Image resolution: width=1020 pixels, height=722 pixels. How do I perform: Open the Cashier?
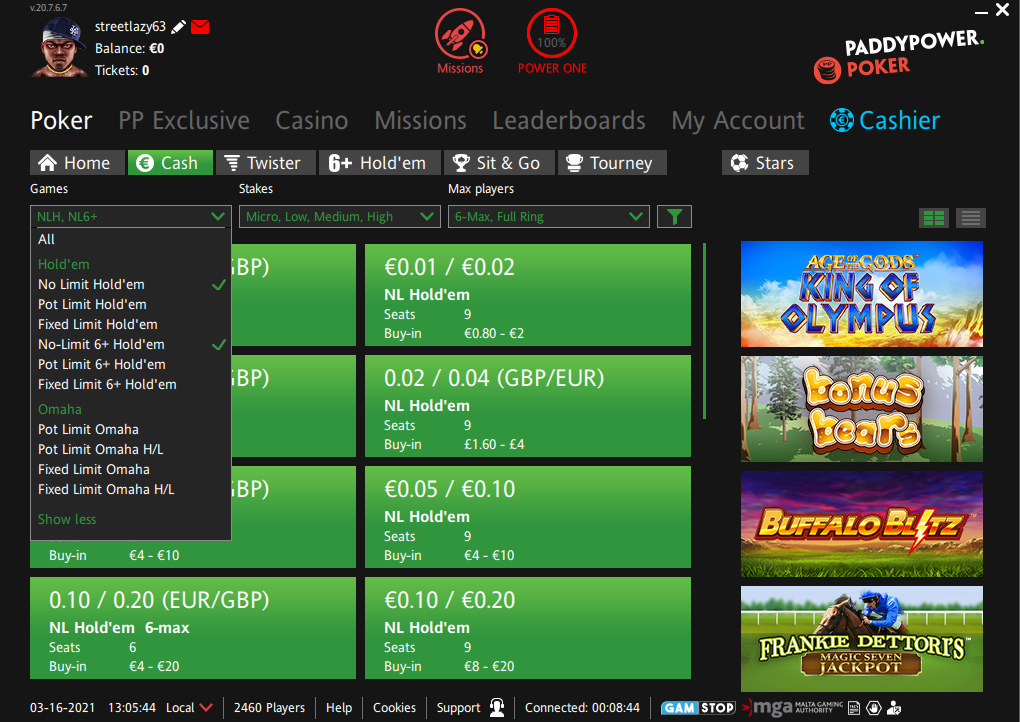(x=885, y=121)
